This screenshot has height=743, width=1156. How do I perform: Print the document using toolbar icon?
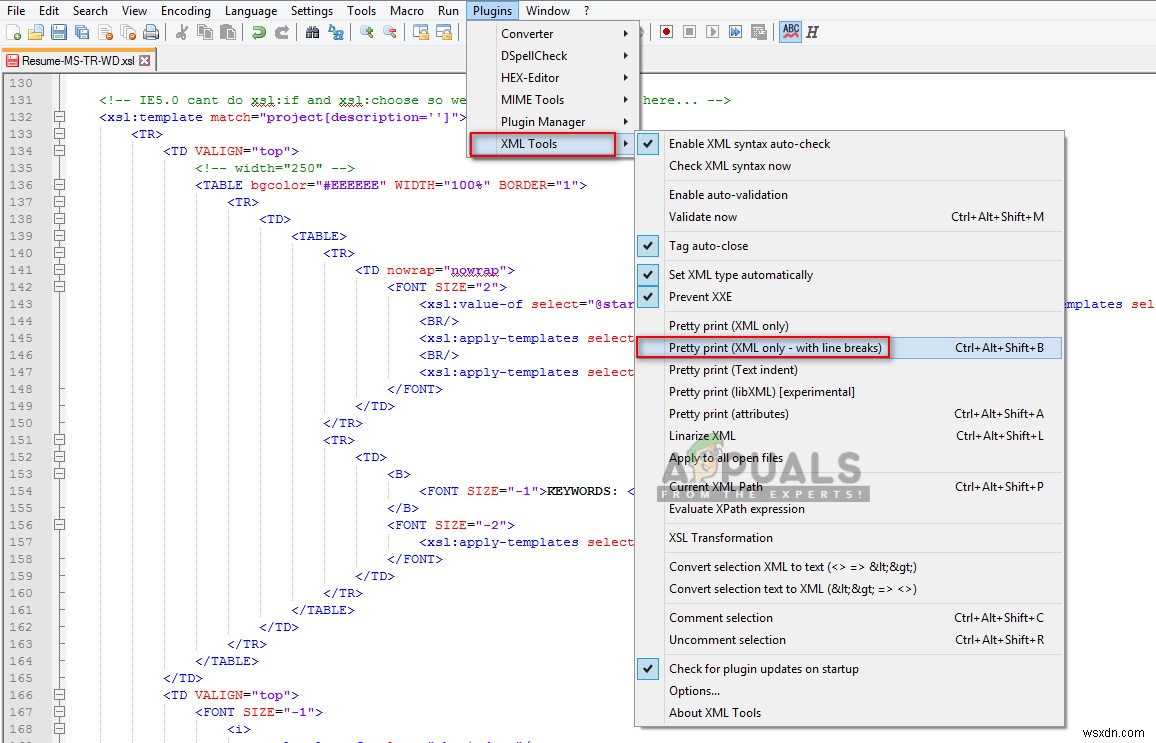[x=151, y=32]
